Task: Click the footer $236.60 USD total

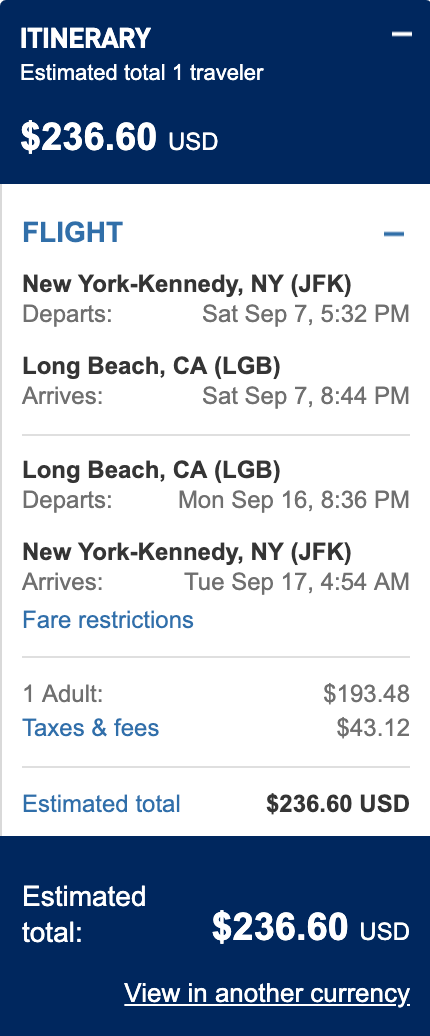Action: (x=310, y=928)
